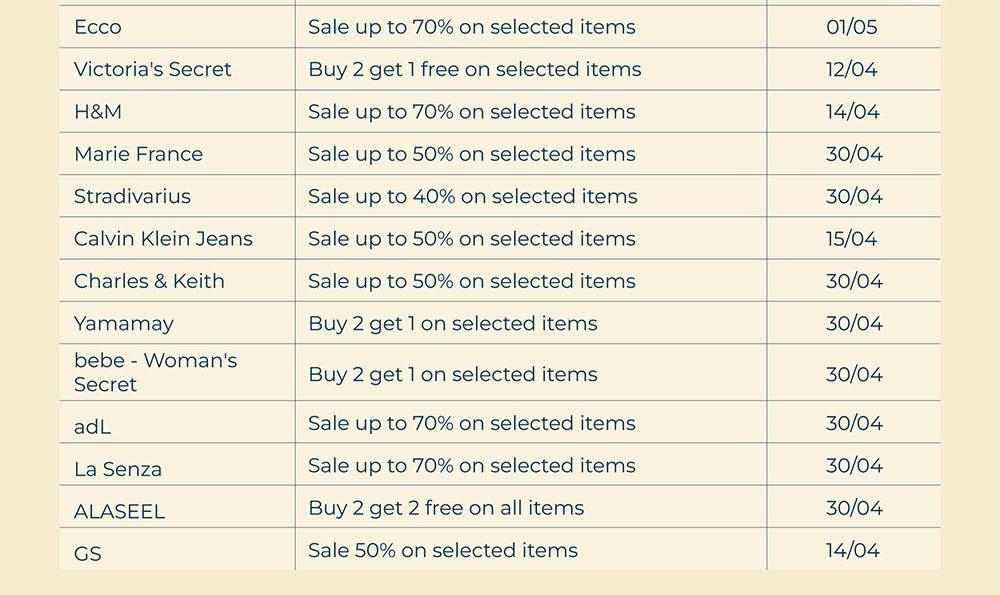This screenshot has height=595, width=1000.
Task: Select the Marie France store name
Action: (138, 154)
